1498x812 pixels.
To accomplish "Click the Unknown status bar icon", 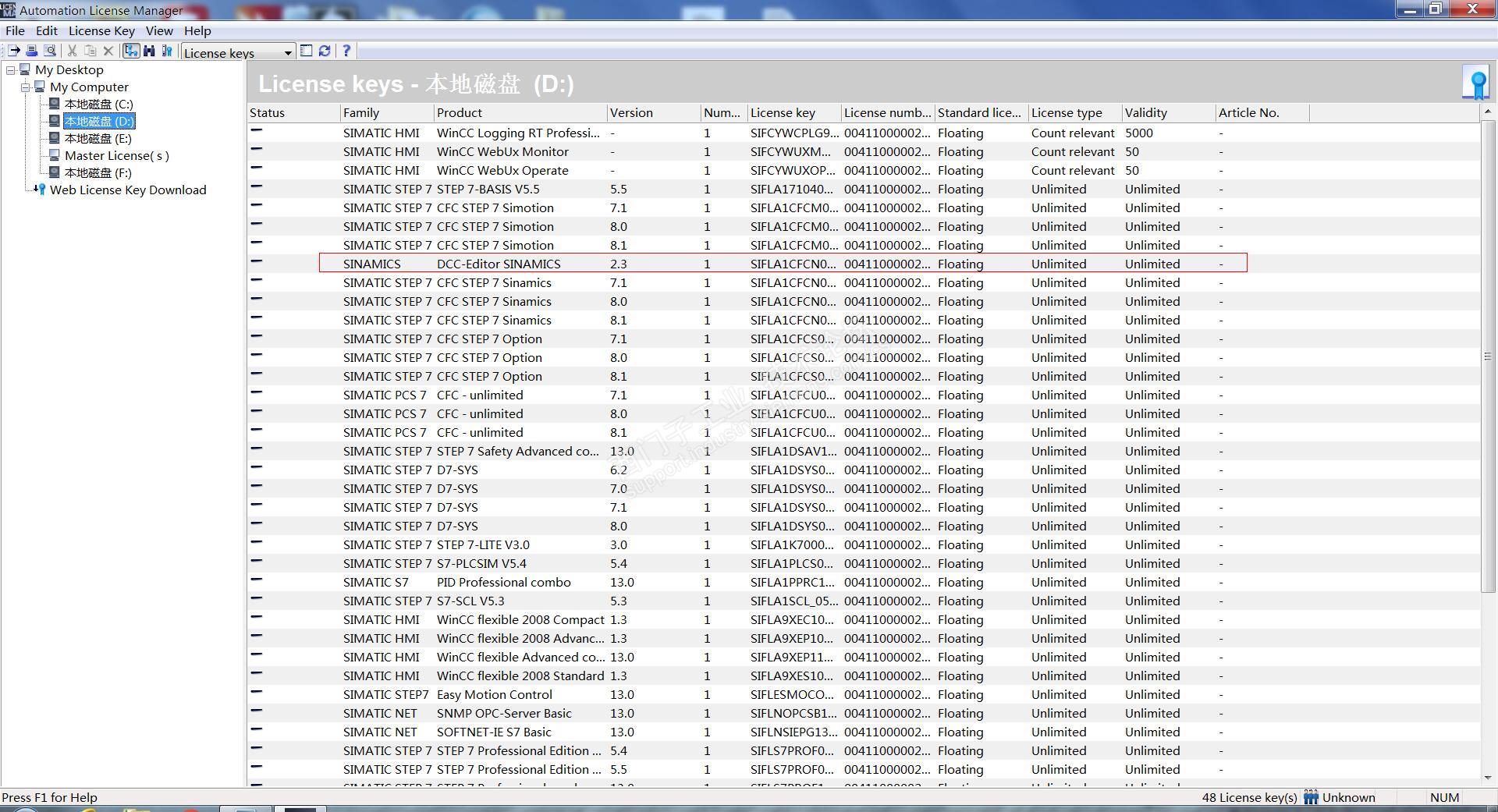I will pyautogui.click(x=1311, y=797).
